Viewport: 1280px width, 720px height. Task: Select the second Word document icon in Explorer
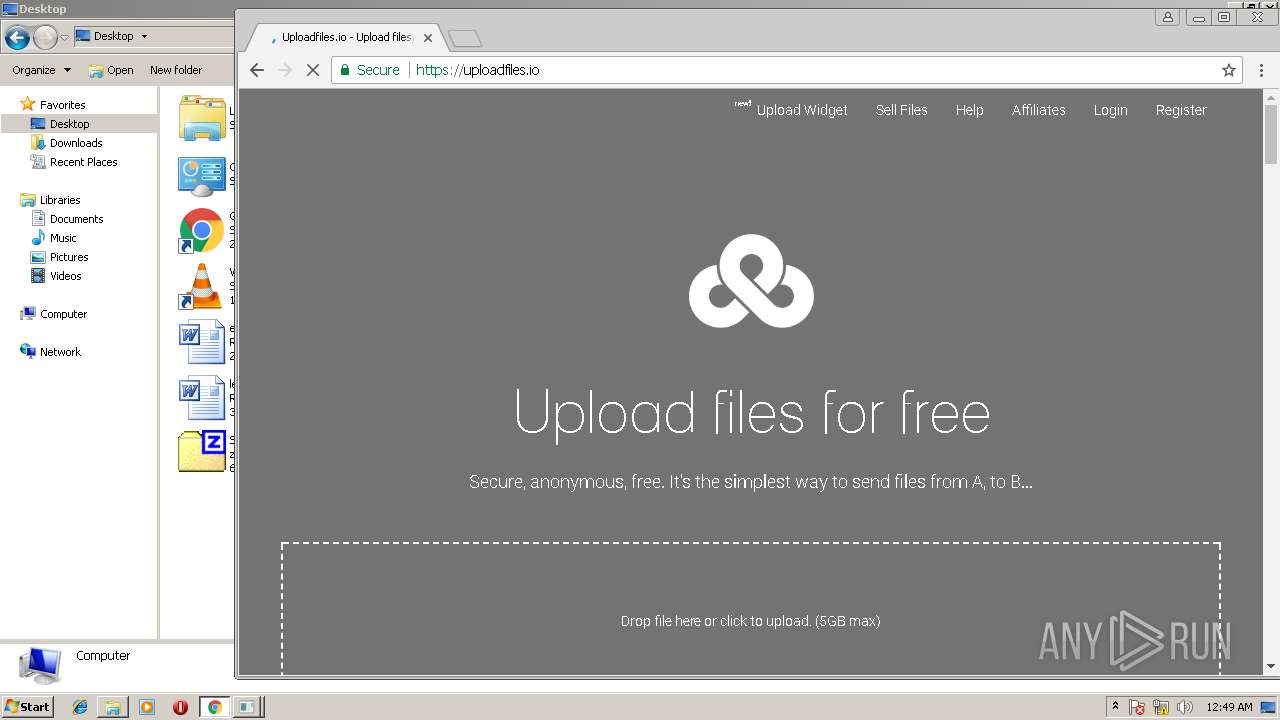pos(201,399)
